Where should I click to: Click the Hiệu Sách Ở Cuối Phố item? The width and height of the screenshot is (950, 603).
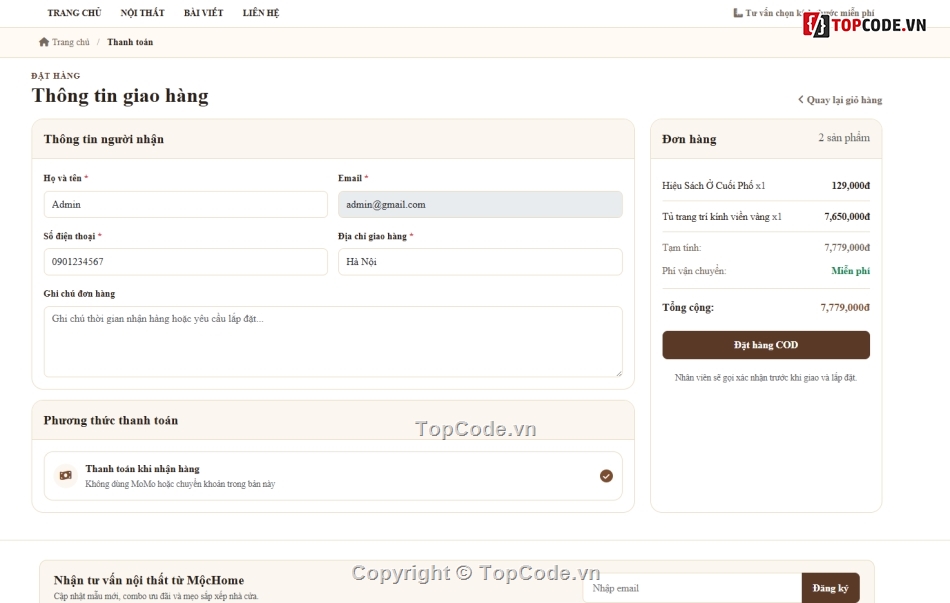(713, 185)
